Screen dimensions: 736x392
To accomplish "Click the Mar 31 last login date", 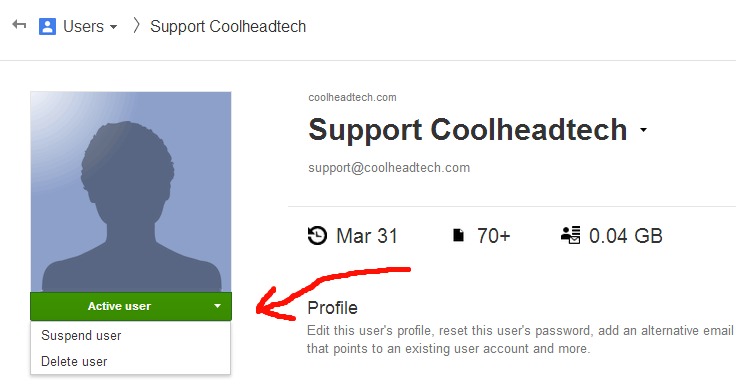I will pos(367,236).
